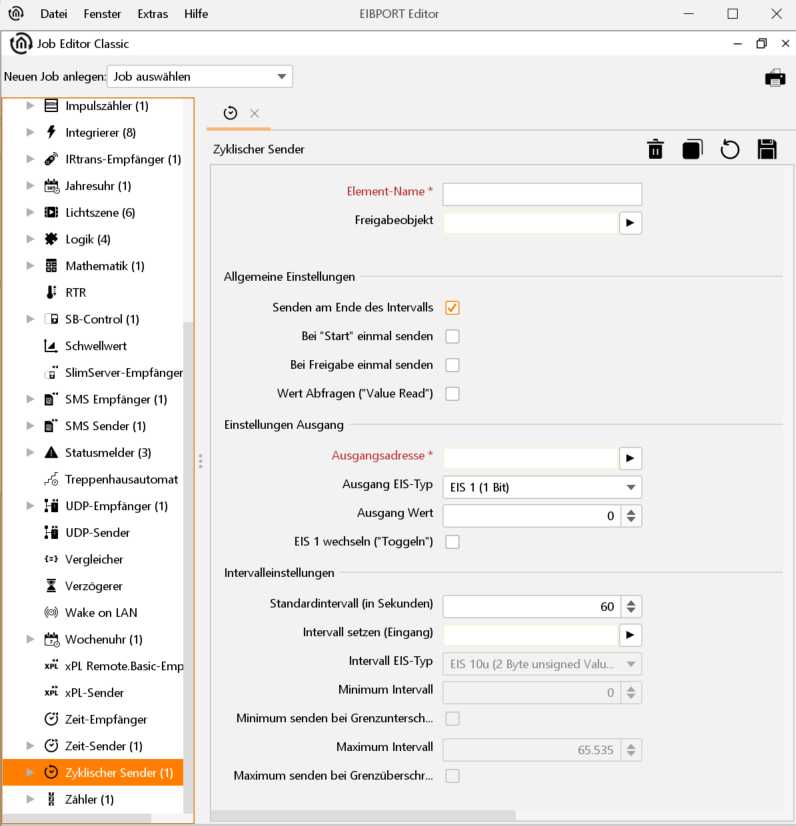Uncheck 'Senden am Ende des Intervalls'

(453, 308)
